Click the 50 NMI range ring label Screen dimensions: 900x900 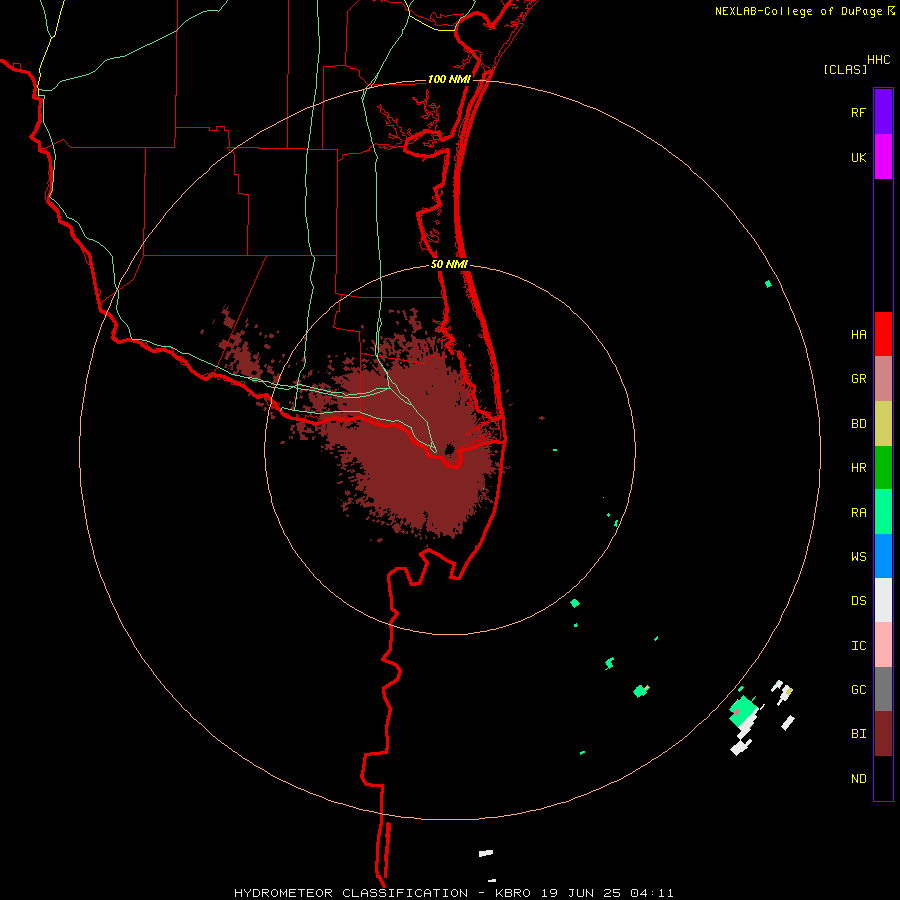point(449,264)
